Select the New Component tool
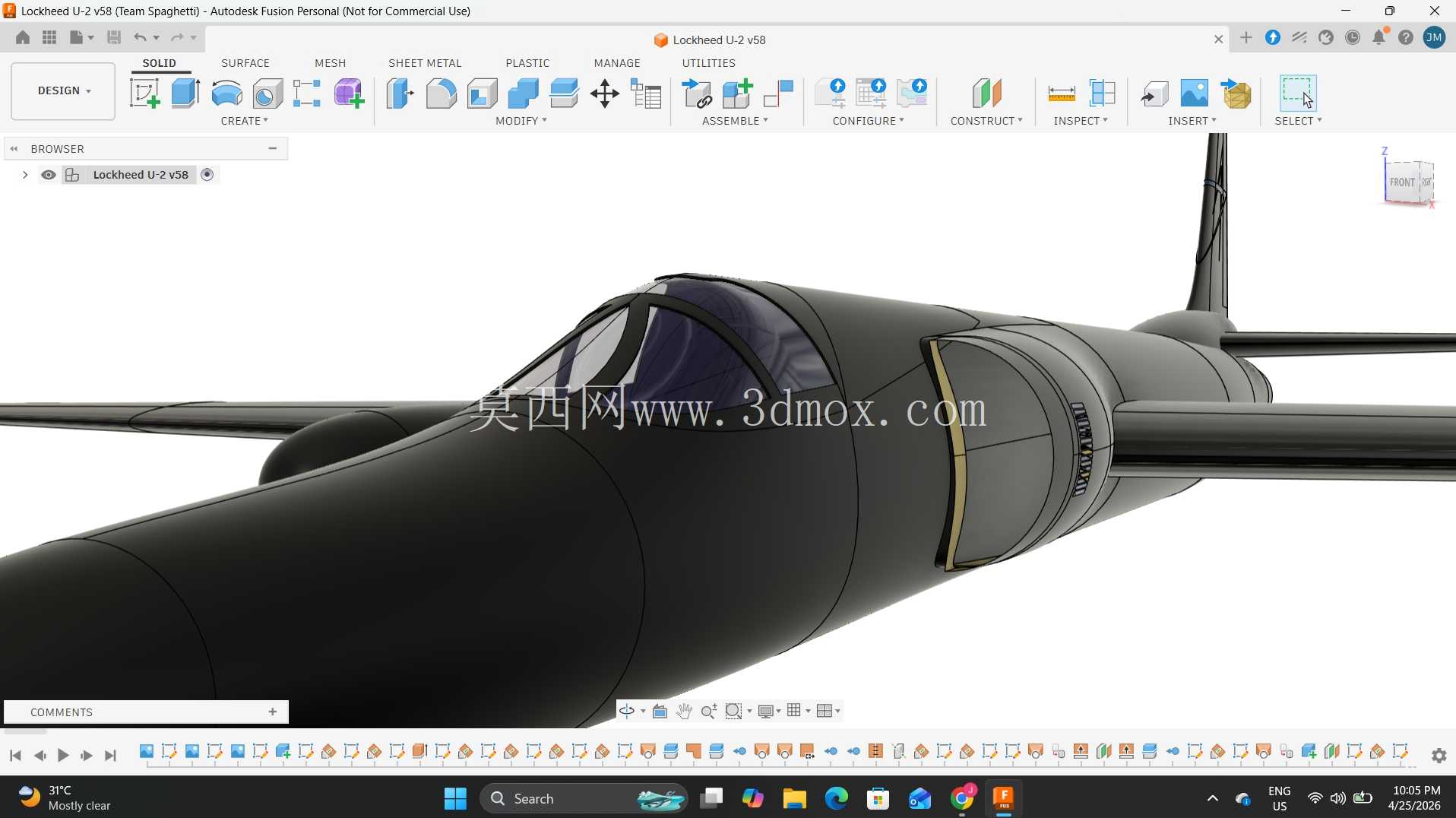1456x818 pixels. 737,94
